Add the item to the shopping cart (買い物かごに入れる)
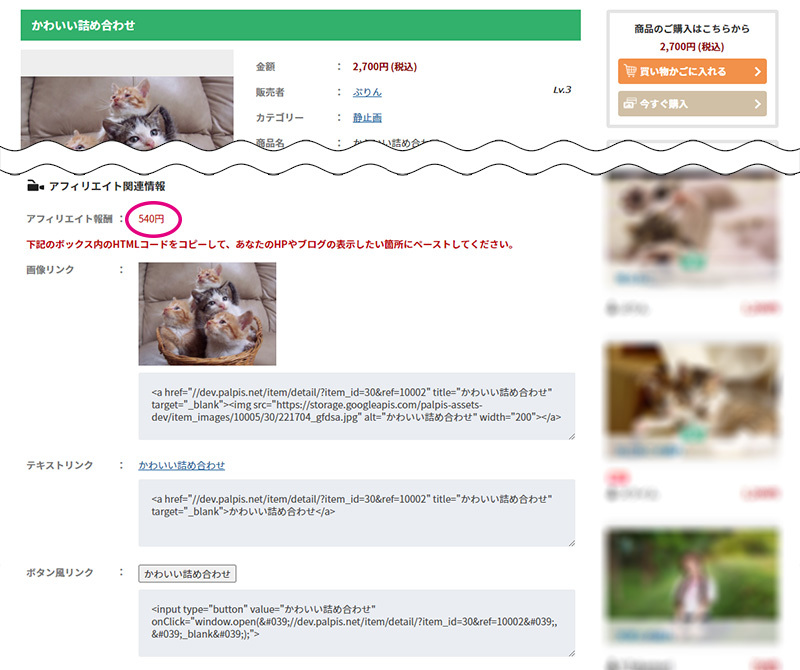Screen dimensions: 800x670 (x=692, y=71)
